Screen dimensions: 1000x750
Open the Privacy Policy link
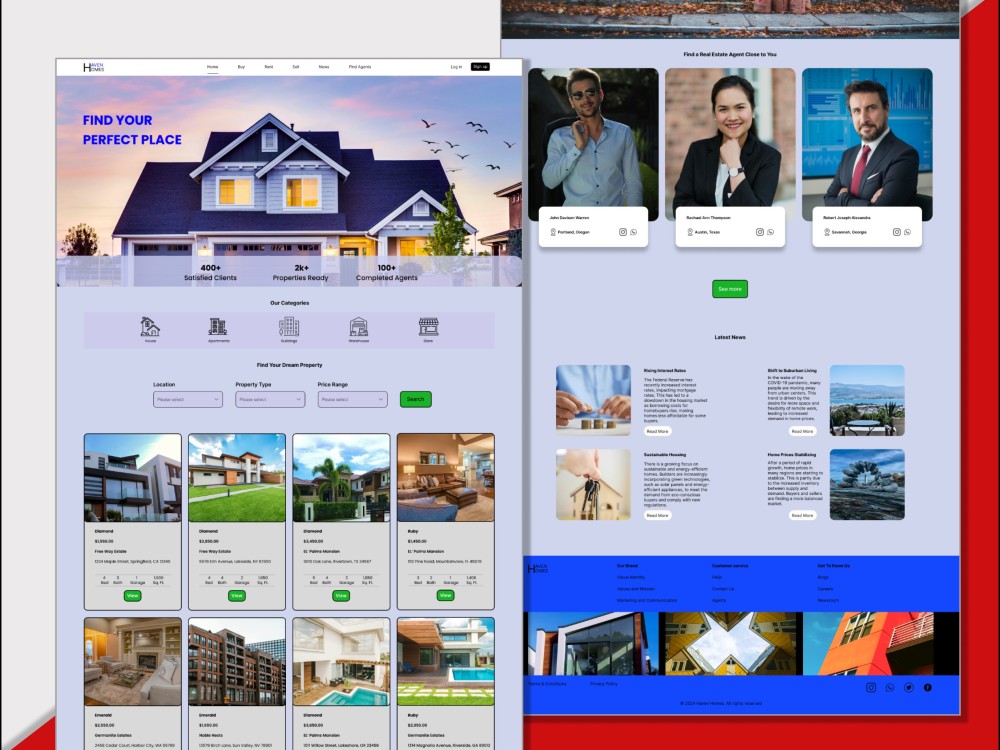603,684
